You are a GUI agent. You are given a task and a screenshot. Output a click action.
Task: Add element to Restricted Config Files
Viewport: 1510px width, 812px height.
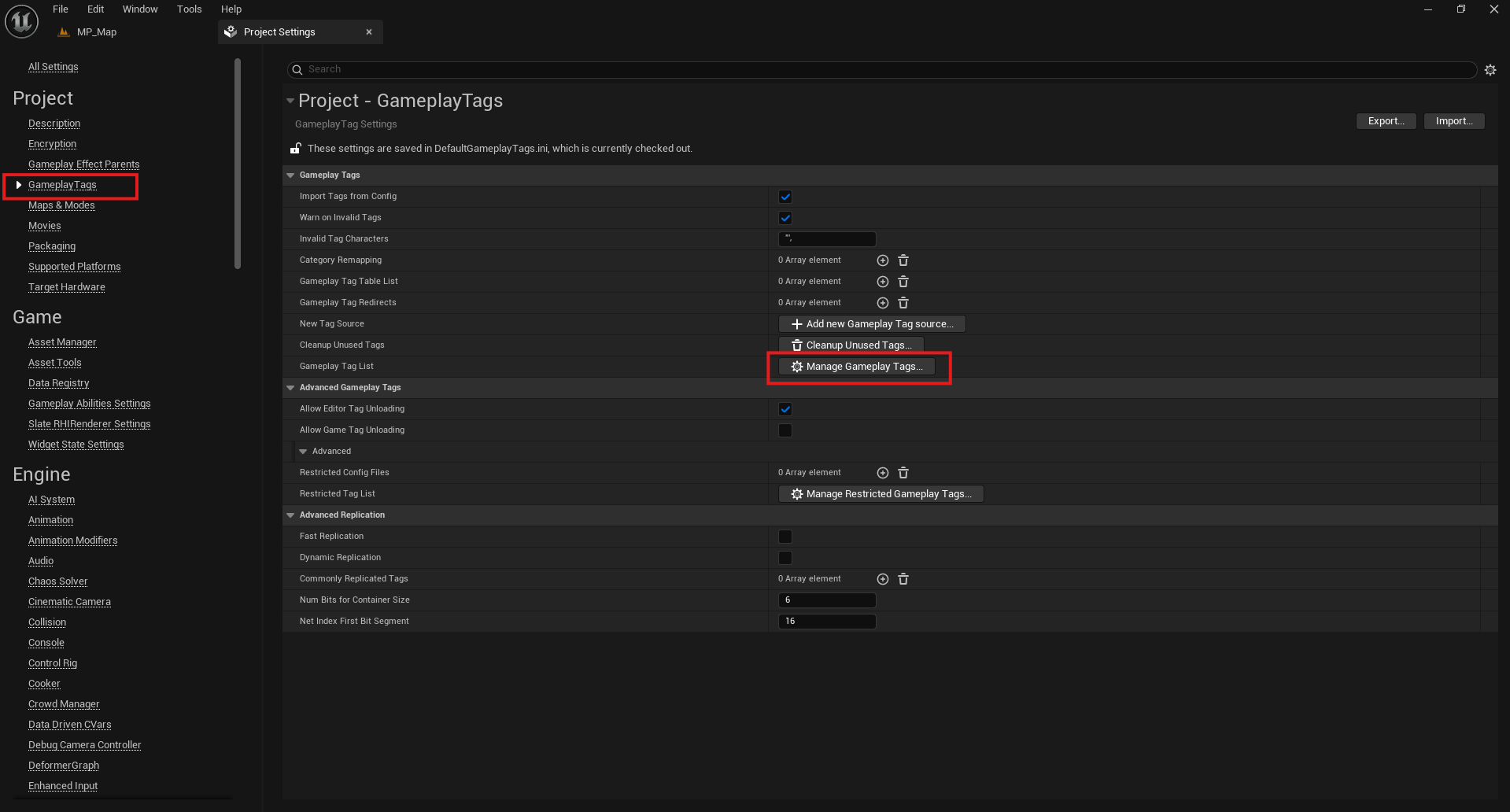(883, 473)
